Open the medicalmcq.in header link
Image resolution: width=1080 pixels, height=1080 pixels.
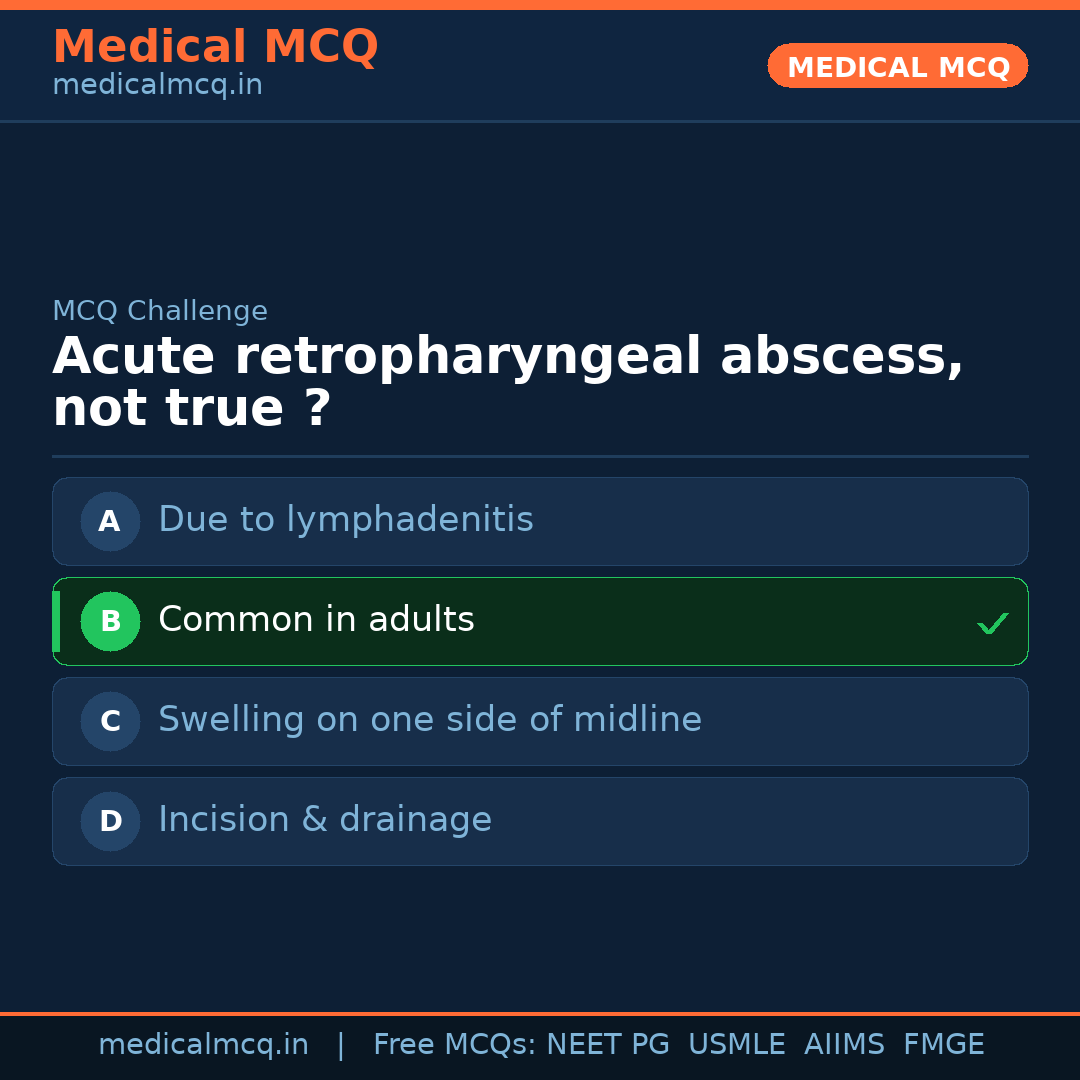click(156, 84)
